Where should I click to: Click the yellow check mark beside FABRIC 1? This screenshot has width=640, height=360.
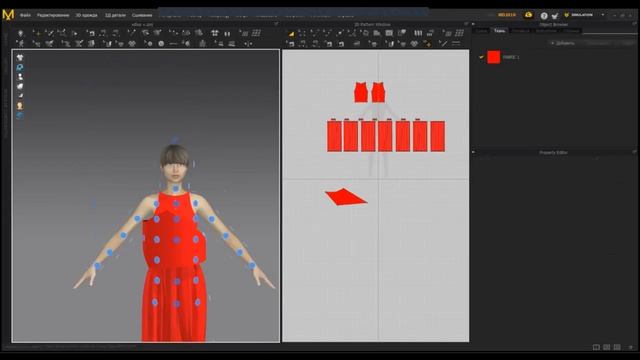coord(481,57)
